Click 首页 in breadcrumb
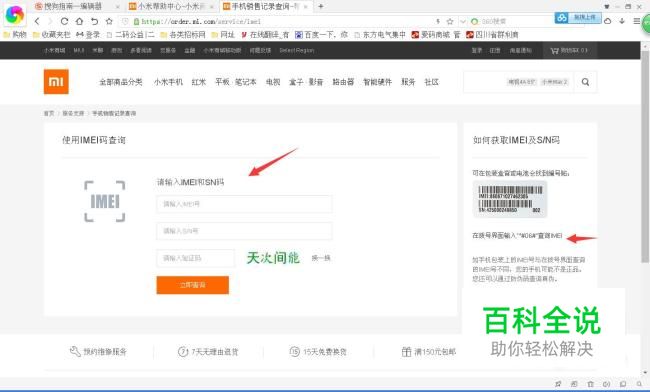This screenshot has height=392, width=650. 49,113
